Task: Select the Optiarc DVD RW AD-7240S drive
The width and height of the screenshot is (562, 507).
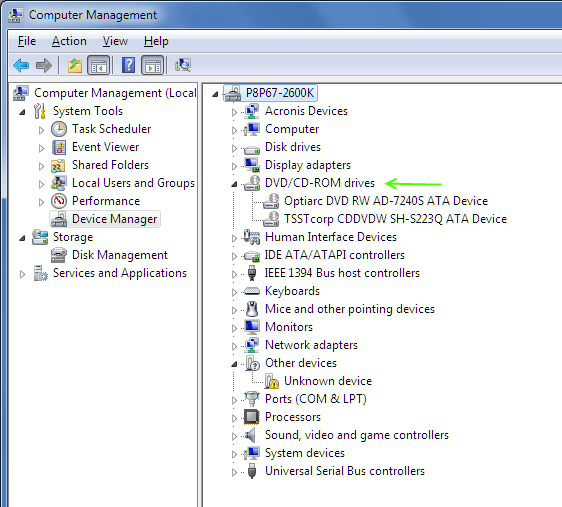Action: pyautogui.click(x=386, y=201)
